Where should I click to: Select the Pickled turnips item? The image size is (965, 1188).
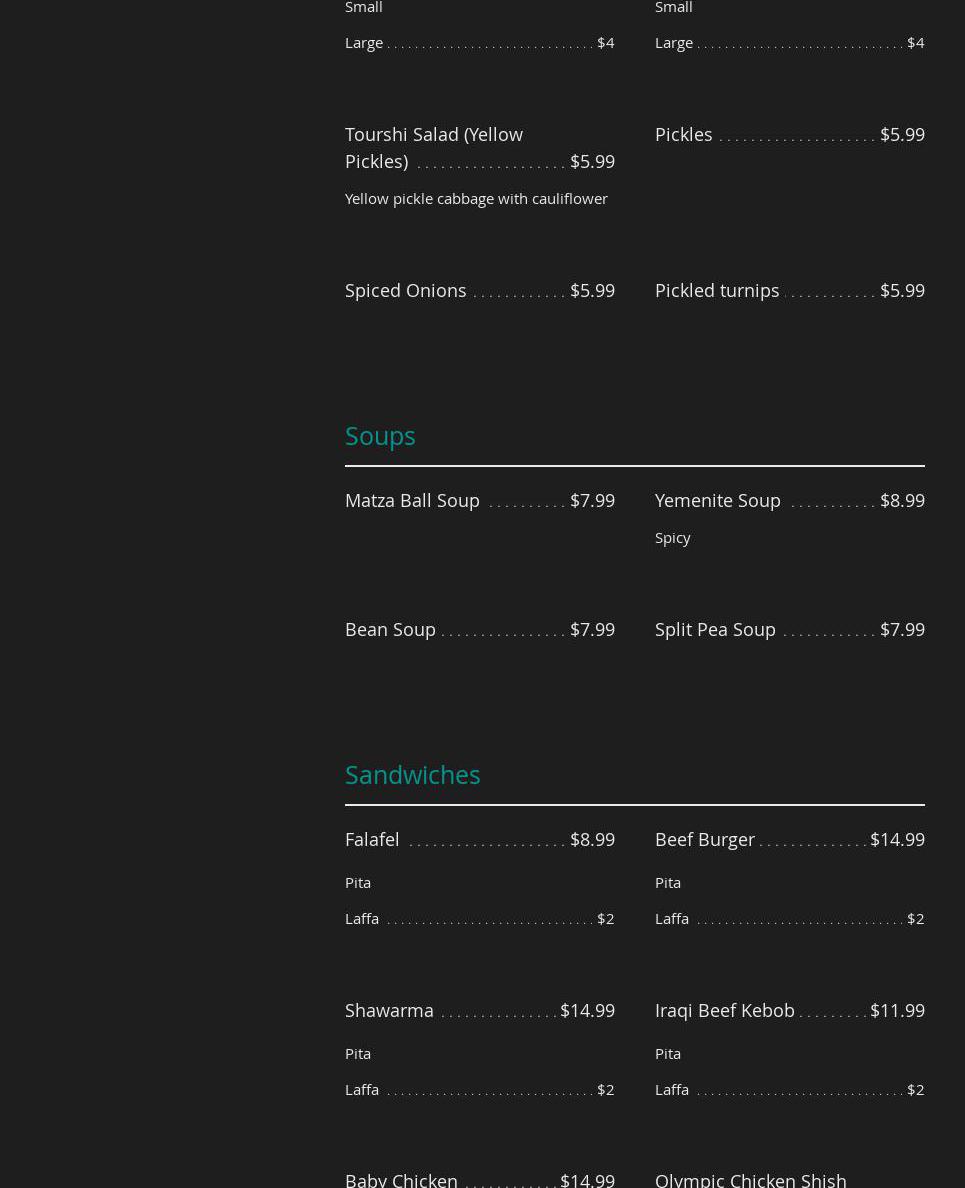click(x=717, y=290)
